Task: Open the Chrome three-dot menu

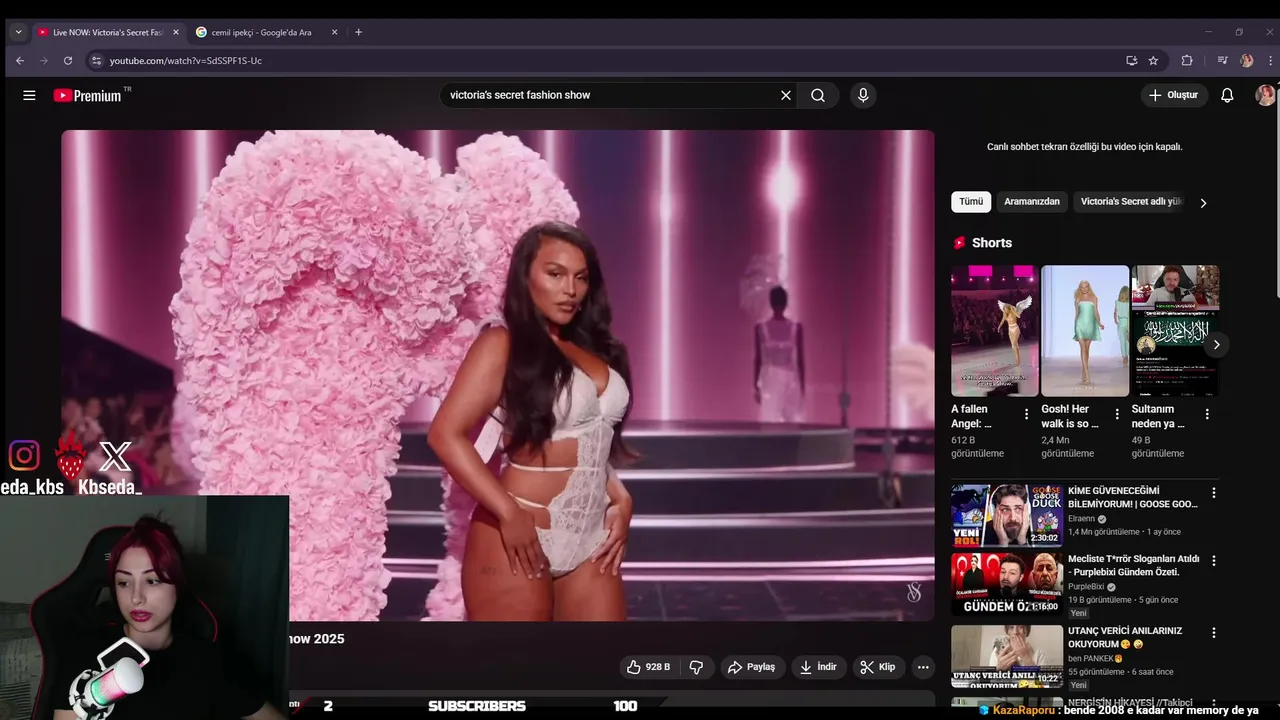Action: point(1271,60)
